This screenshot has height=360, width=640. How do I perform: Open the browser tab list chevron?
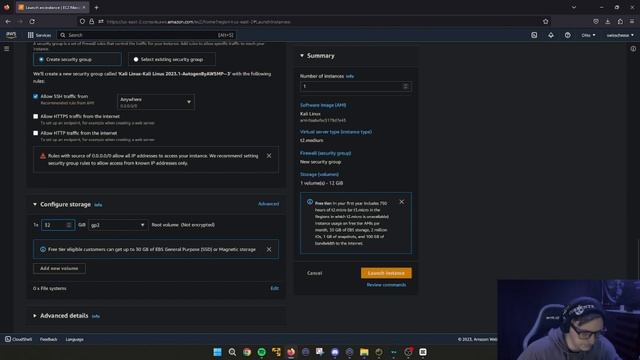[573, 7]
